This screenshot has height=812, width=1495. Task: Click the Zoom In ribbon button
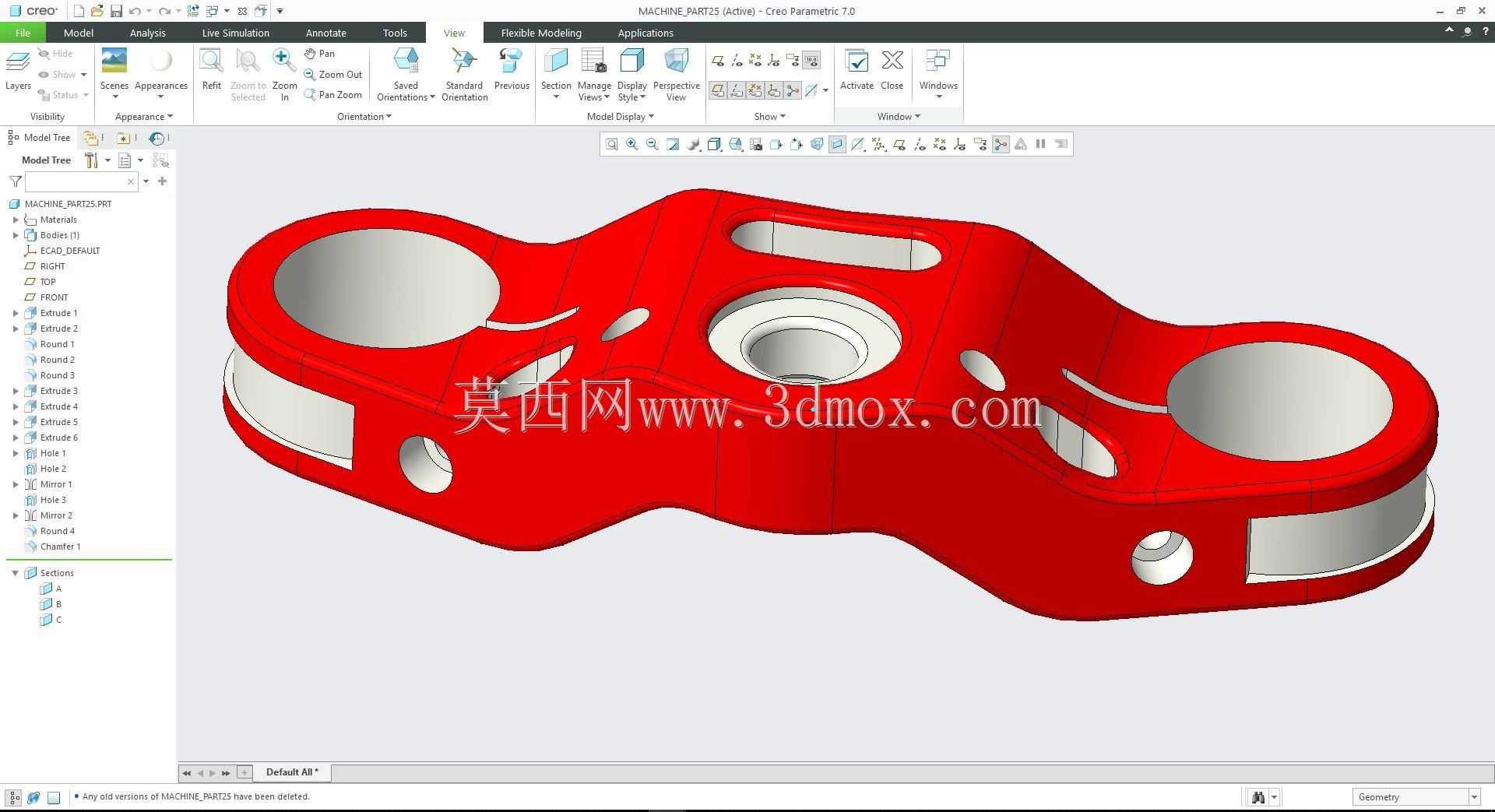coord(284,74)
